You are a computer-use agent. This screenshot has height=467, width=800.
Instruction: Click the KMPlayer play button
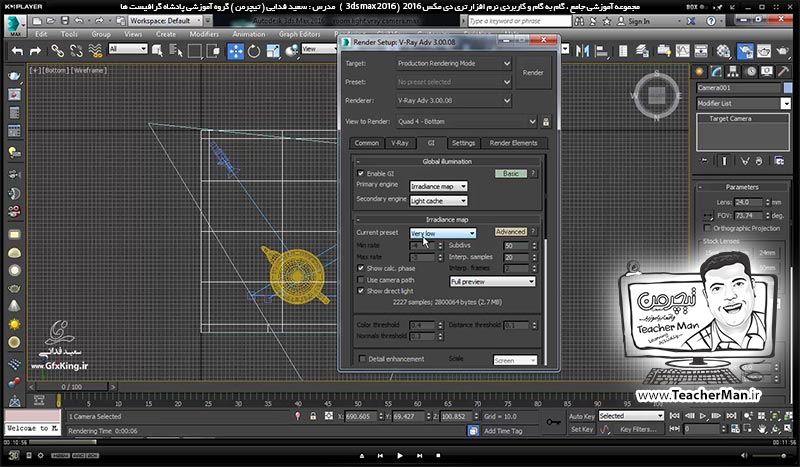point(399,456)
